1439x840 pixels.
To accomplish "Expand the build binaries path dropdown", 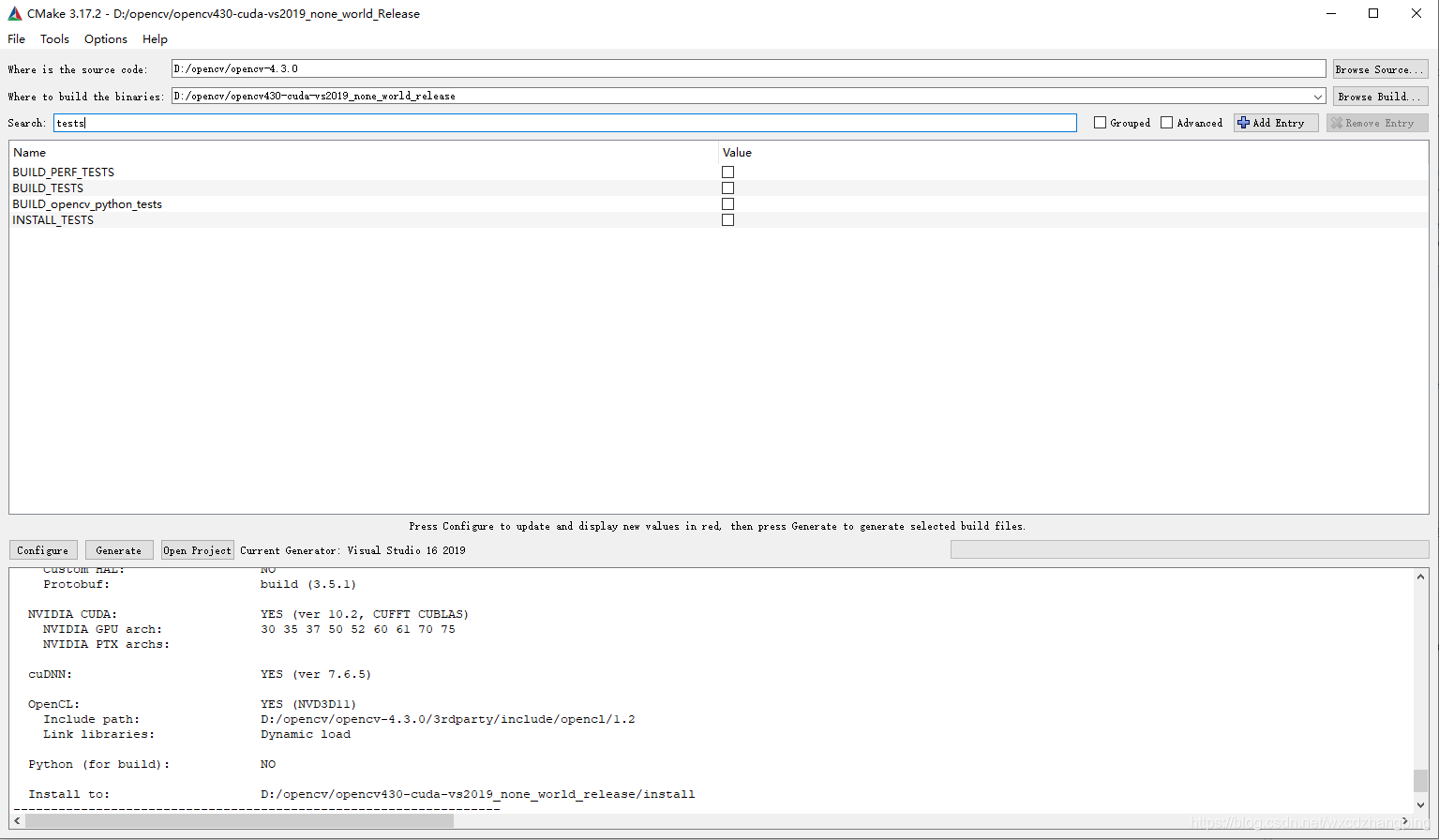I will point(1318,97).
